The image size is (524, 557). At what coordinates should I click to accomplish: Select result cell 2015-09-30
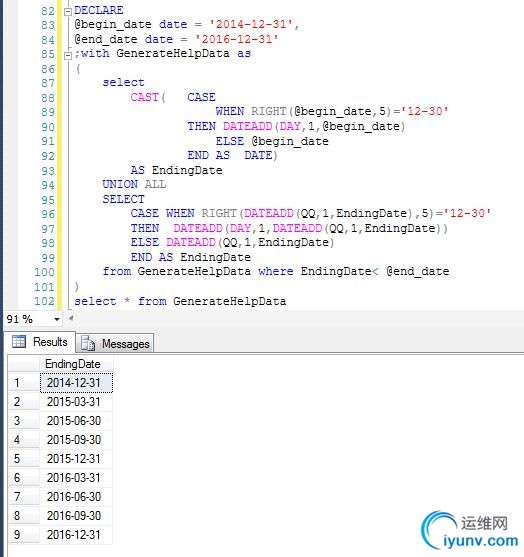point(76,440)
